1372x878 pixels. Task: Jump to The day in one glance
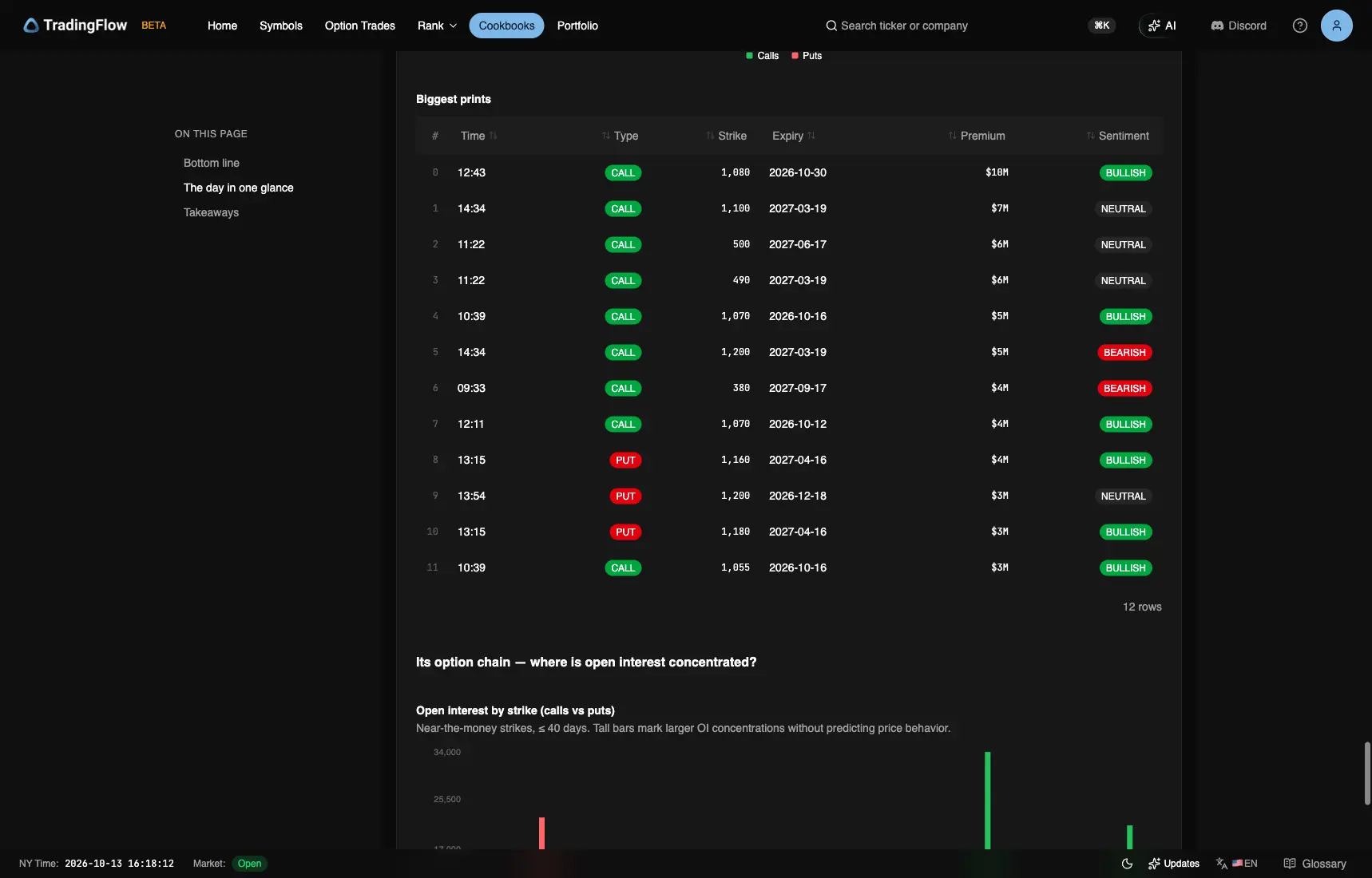tap(239, 188)
